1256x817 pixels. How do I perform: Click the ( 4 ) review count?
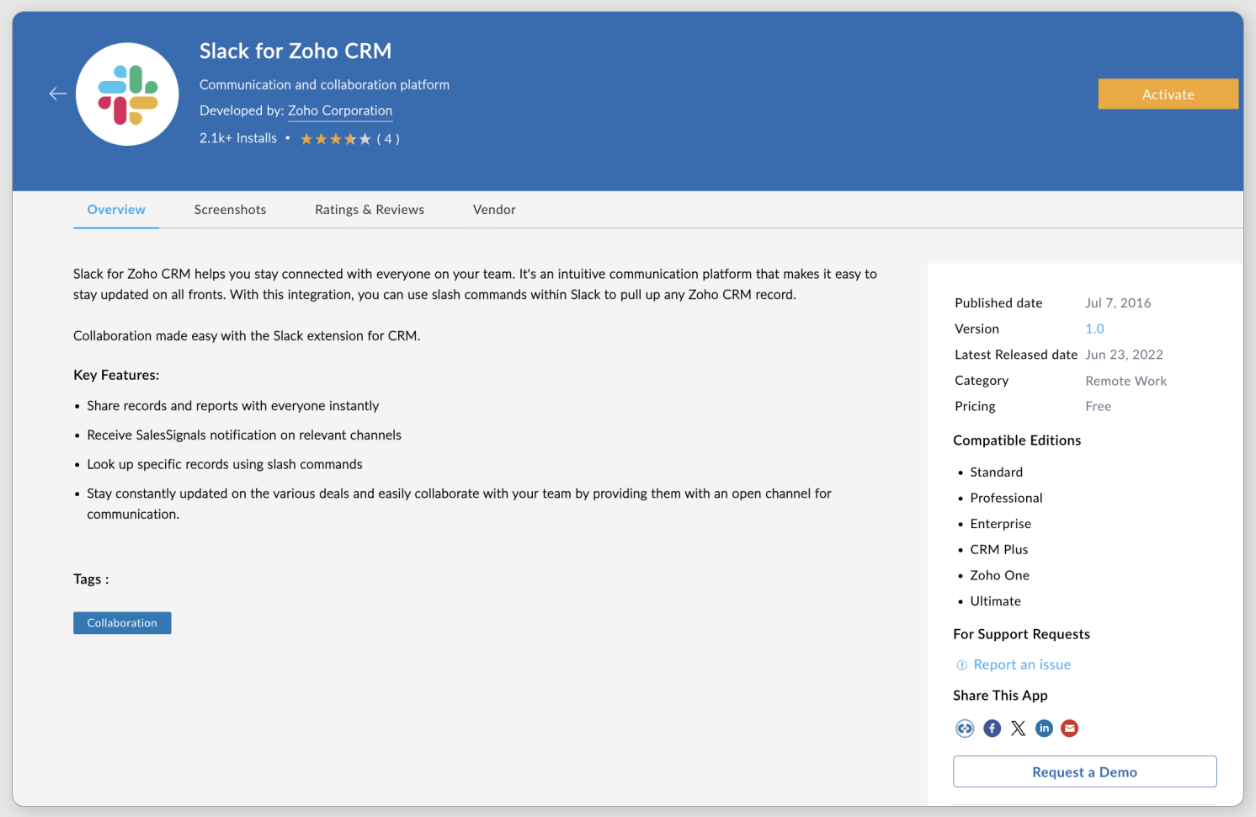[x=388, y=139]
